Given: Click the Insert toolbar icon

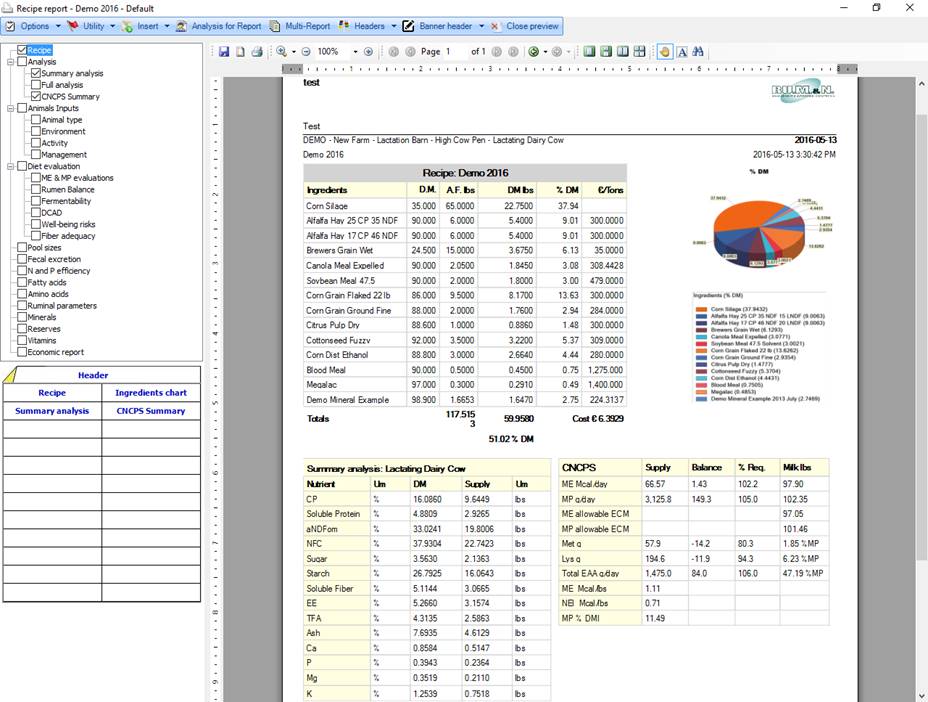Looking at the screenshot, I should [x=127, y=26].
